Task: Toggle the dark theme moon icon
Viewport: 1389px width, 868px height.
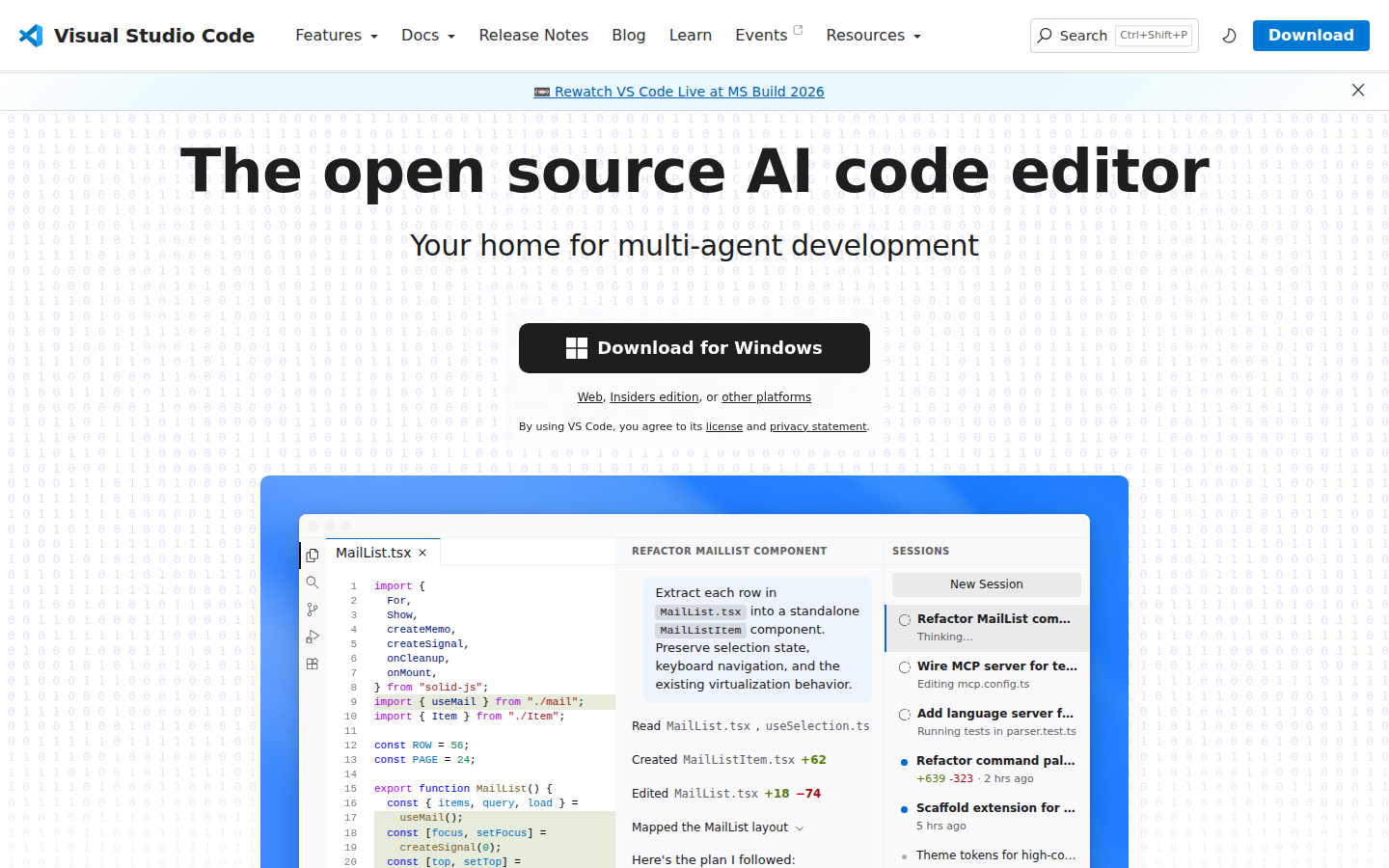Action: [x=1229, y=36]
